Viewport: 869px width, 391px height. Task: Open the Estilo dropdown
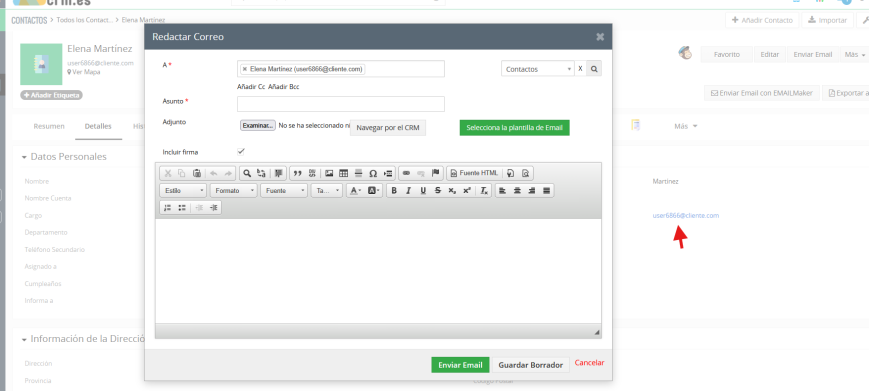pyautogui.click(x=183, y=191)
